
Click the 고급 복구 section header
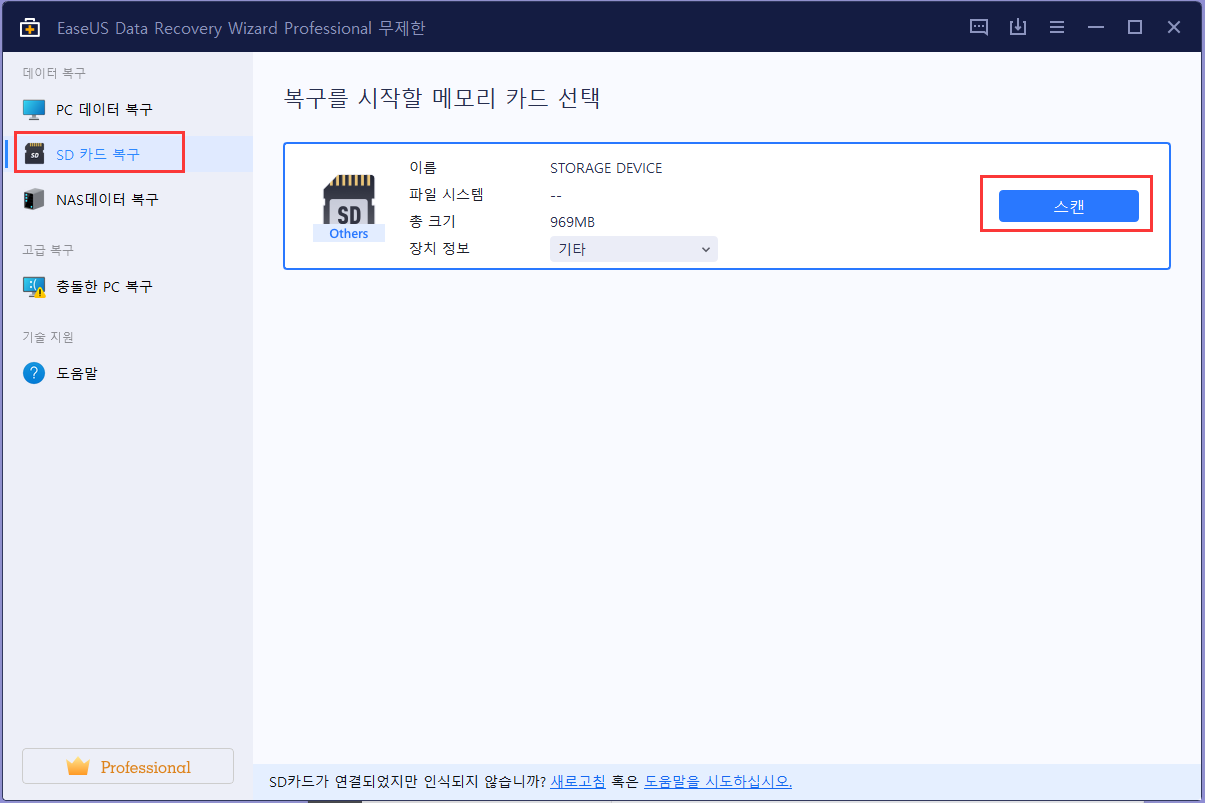[x=48, y=250]
